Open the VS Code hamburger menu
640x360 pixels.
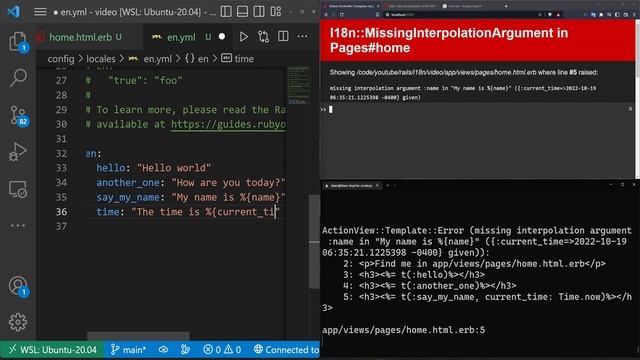point(40,11)
